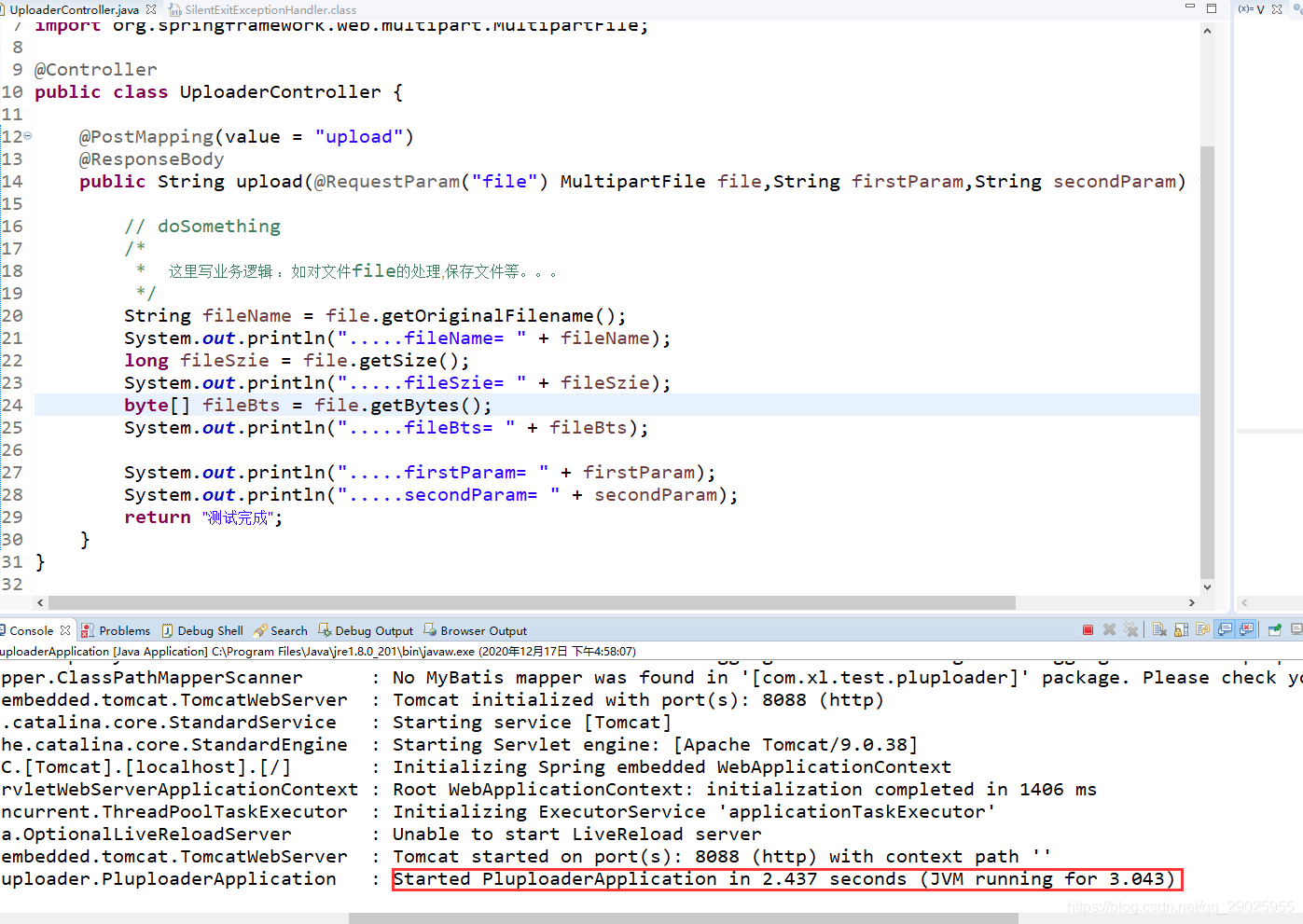Click editor horizontal scrollbar left arrow
Screen dimensions: 1303x924
(x=40, y=602)
